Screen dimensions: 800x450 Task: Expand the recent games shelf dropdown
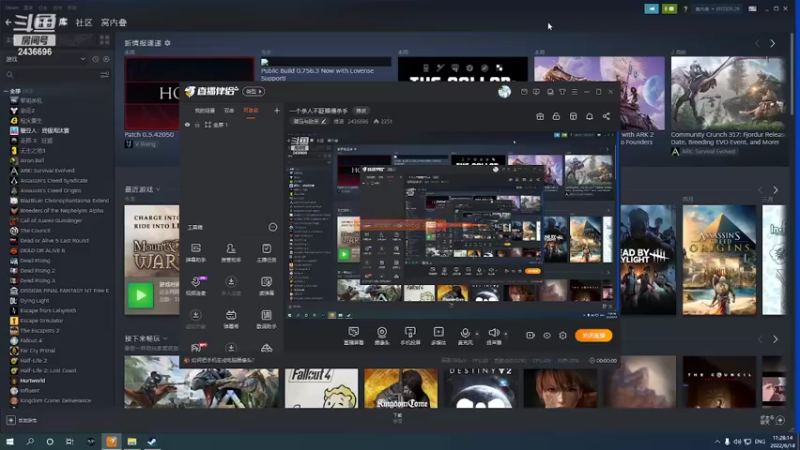coord(158,189)
